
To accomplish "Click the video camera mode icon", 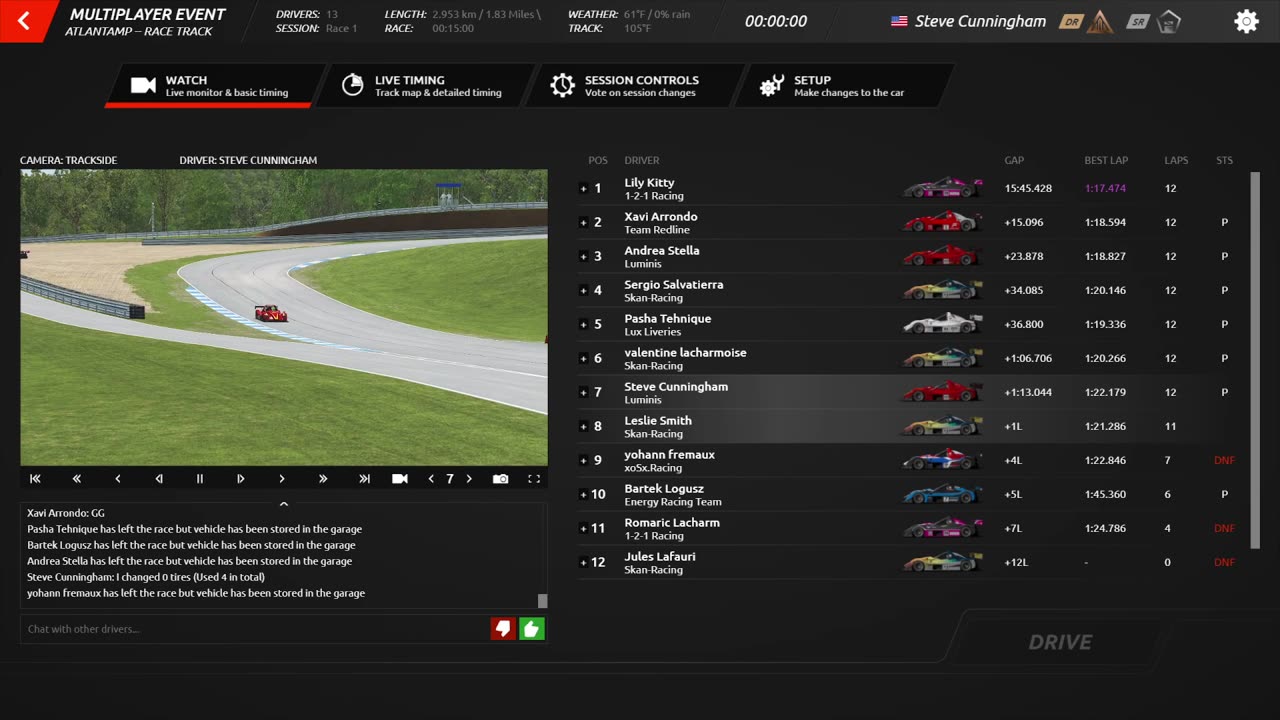I will [400, 479].
